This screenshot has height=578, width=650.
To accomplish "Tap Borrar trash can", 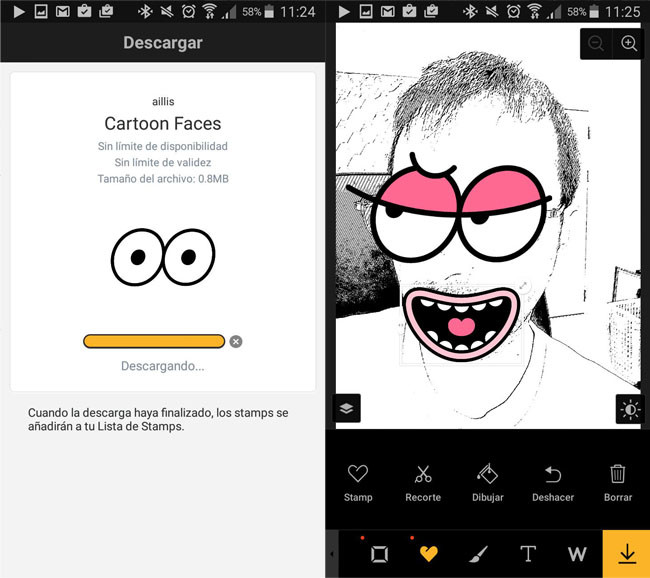I will (x=618, y=483).
